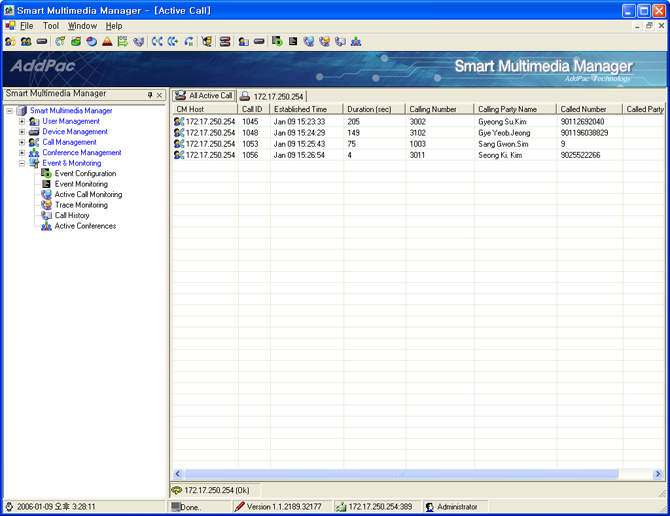Open Active Conferences in tree
The width and height of the screenshot is (670, 516).
pos(84,226)
